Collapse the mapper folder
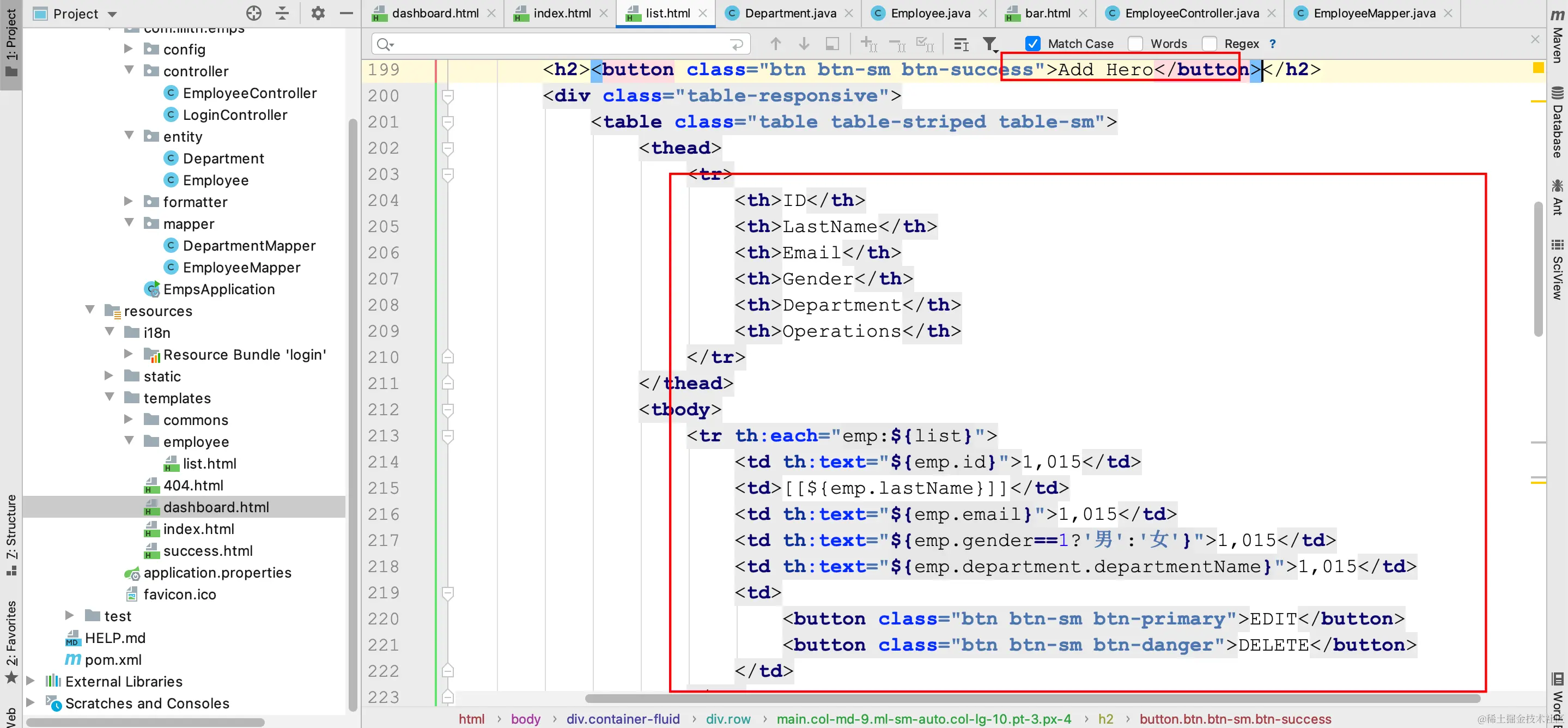This screenshot has height=728, width=1568. coord(129,223)
